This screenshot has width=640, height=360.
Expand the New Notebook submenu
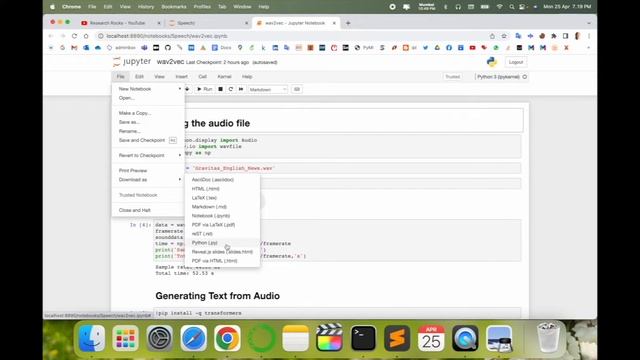[148, 89]
